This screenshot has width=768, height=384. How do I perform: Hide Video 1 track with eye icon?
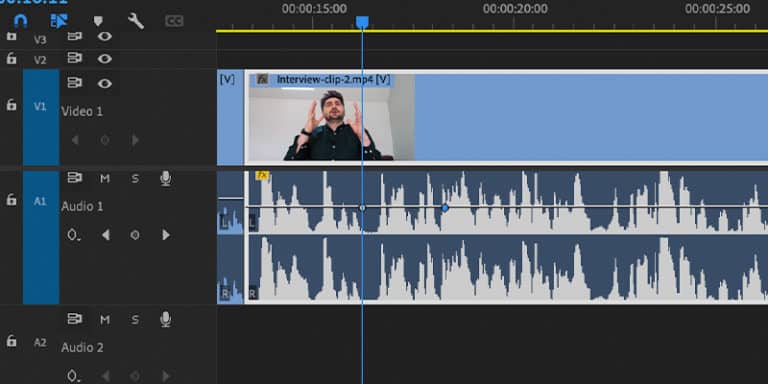104,83
